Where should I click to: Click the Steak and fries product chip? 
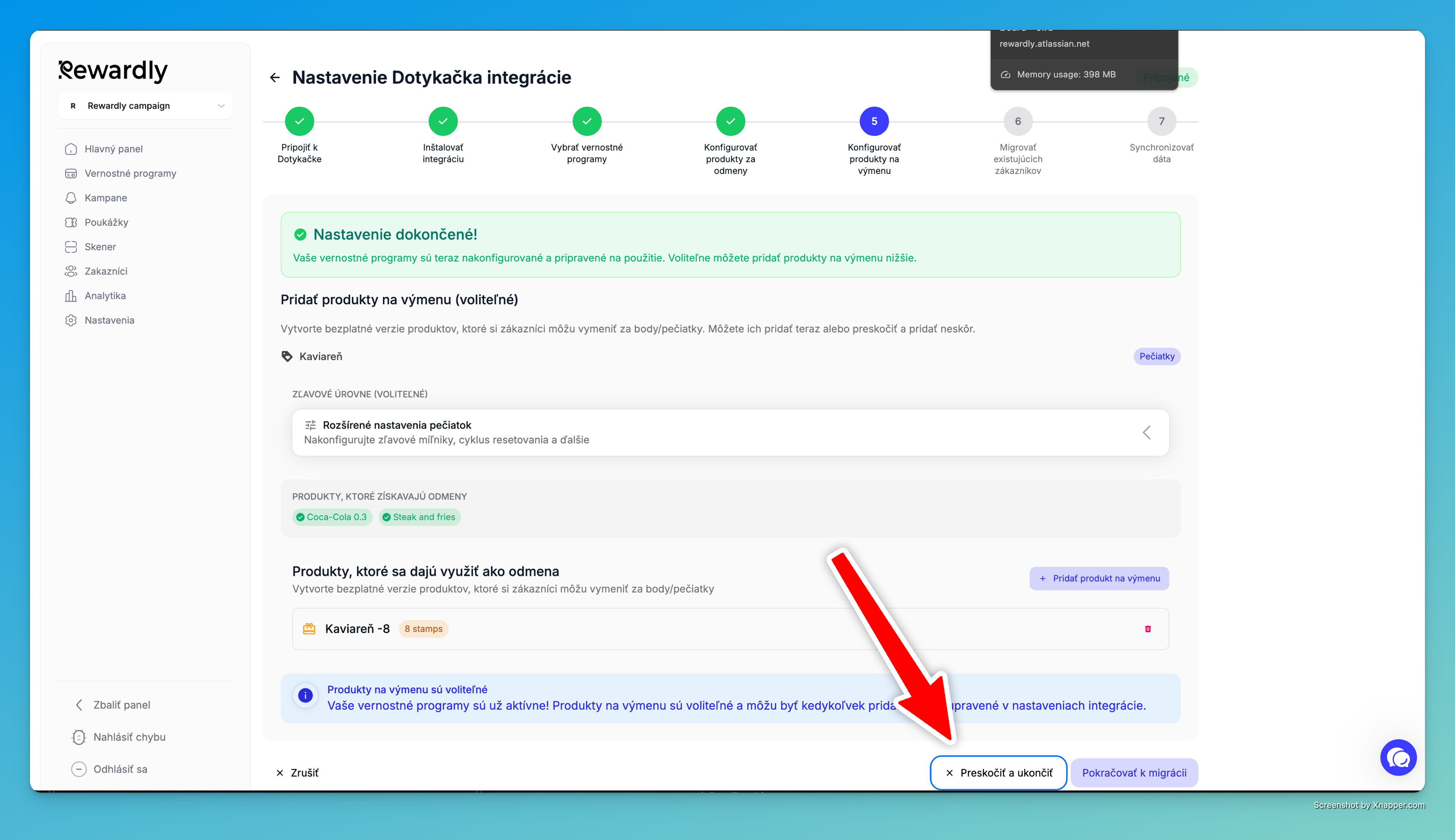click(x=419, y=517)
